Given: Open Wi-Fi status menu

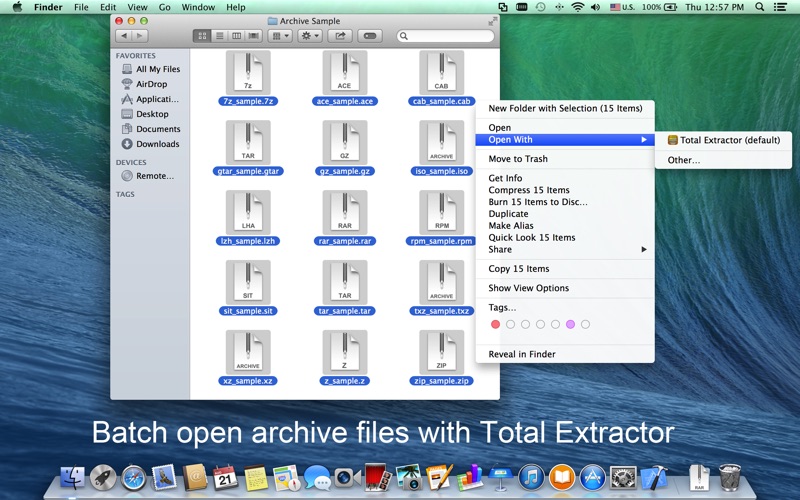Looking at the screenshot, I should click(577, 7).
